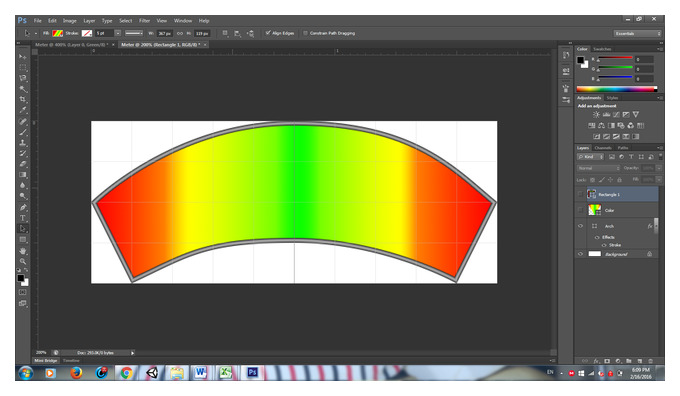Open the stroke line style dropdown
680x396 pixels.
click(x=134, y=33)
